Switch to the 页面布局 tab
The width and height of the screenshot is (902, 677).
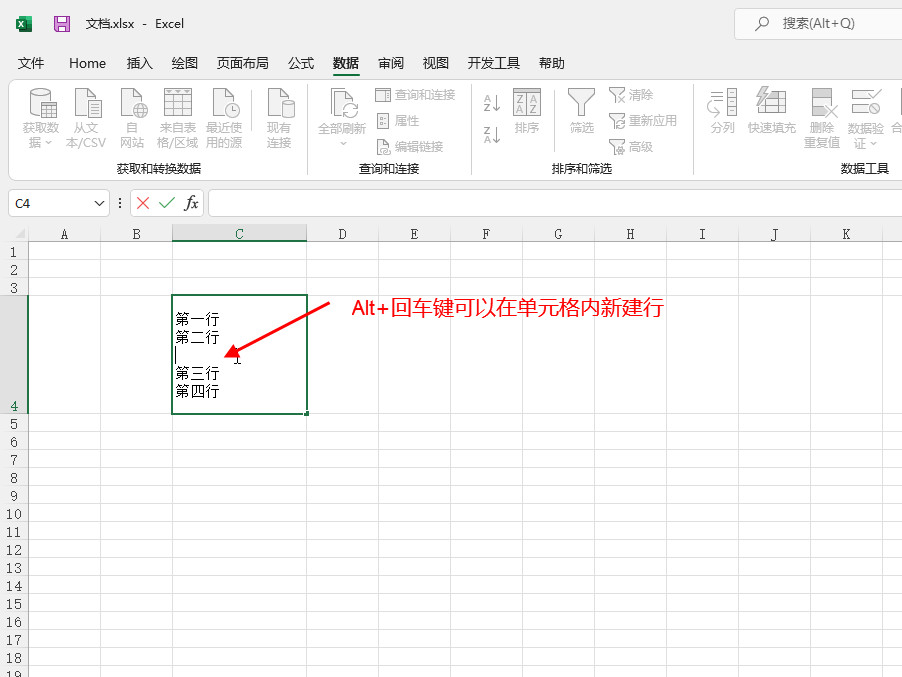click(x=243, y=63)
